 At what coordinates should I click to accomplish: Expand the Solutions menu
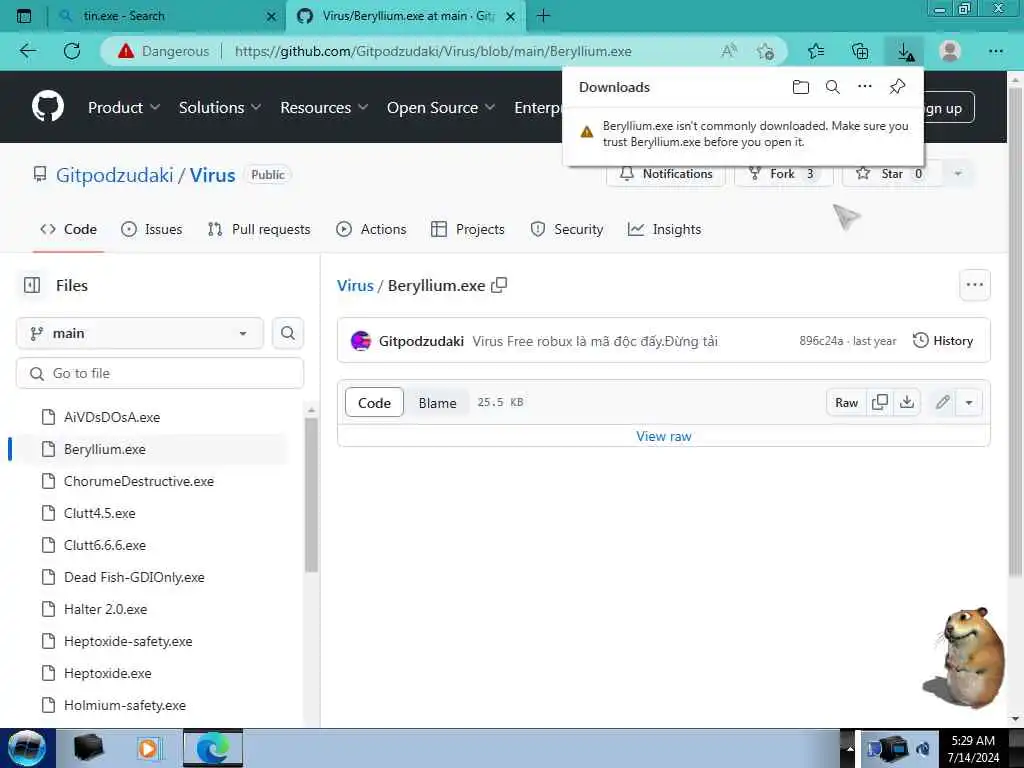point(219,107)
